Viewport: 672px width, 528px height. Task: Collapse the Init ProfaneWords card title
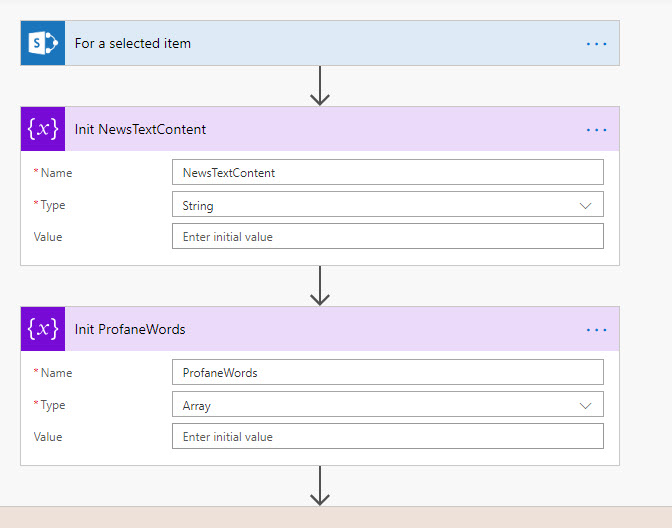pos(300,329)
